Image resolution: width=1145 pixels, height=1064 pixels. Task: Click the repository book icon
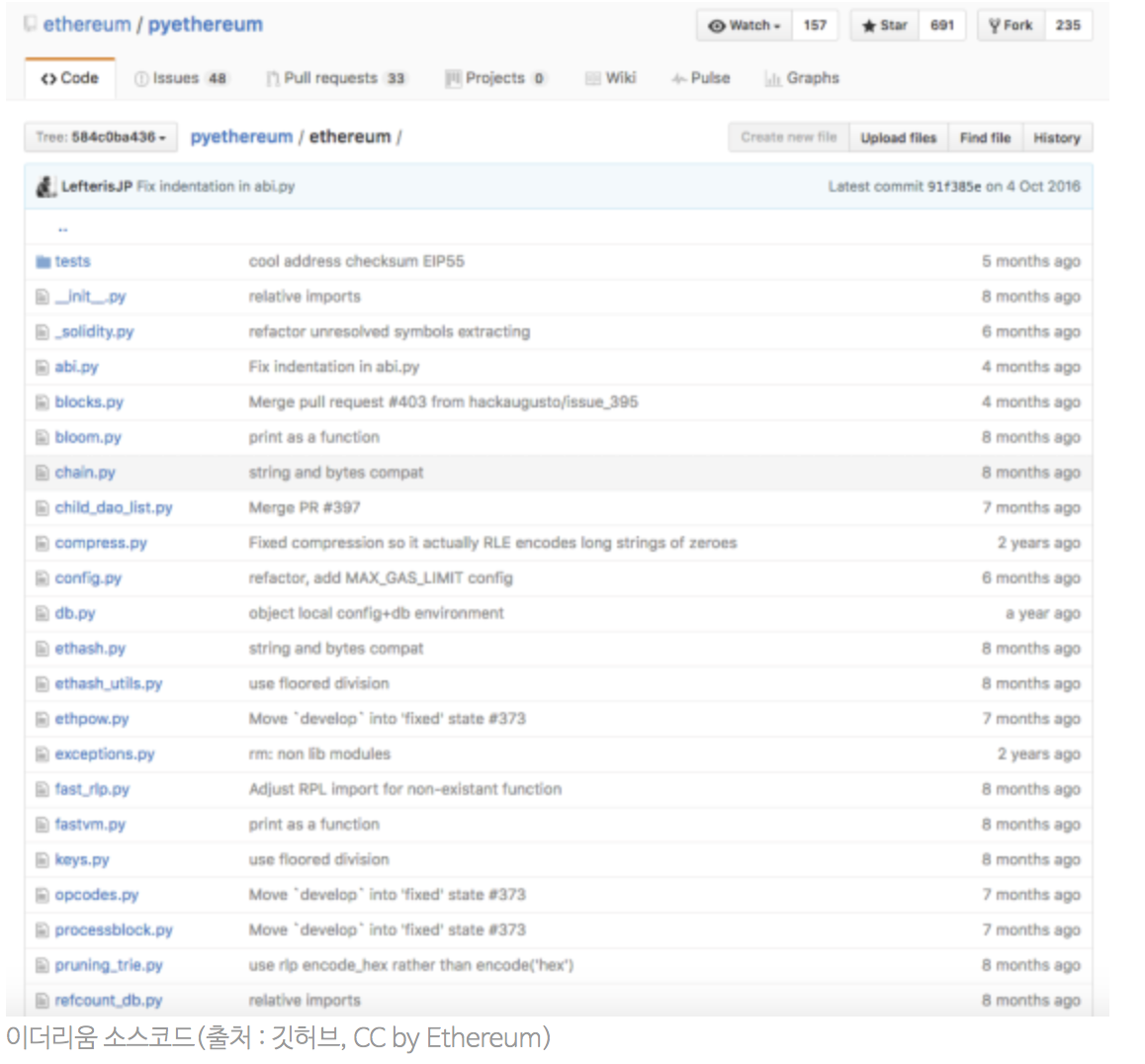tap(30, 24)
